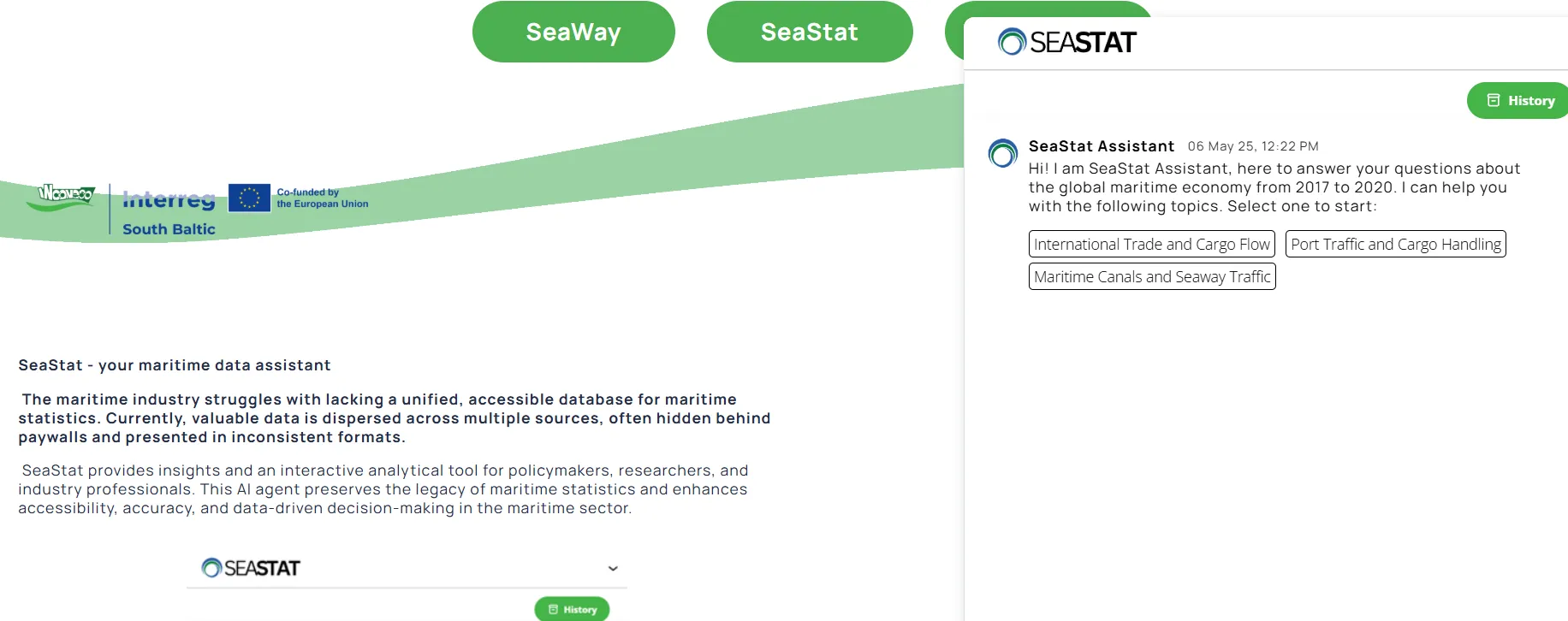The image size is (1568, 621).
Task: Click the 12:22 PM message timestamp
Action: pyautogui.click(x=1253, y=146)
